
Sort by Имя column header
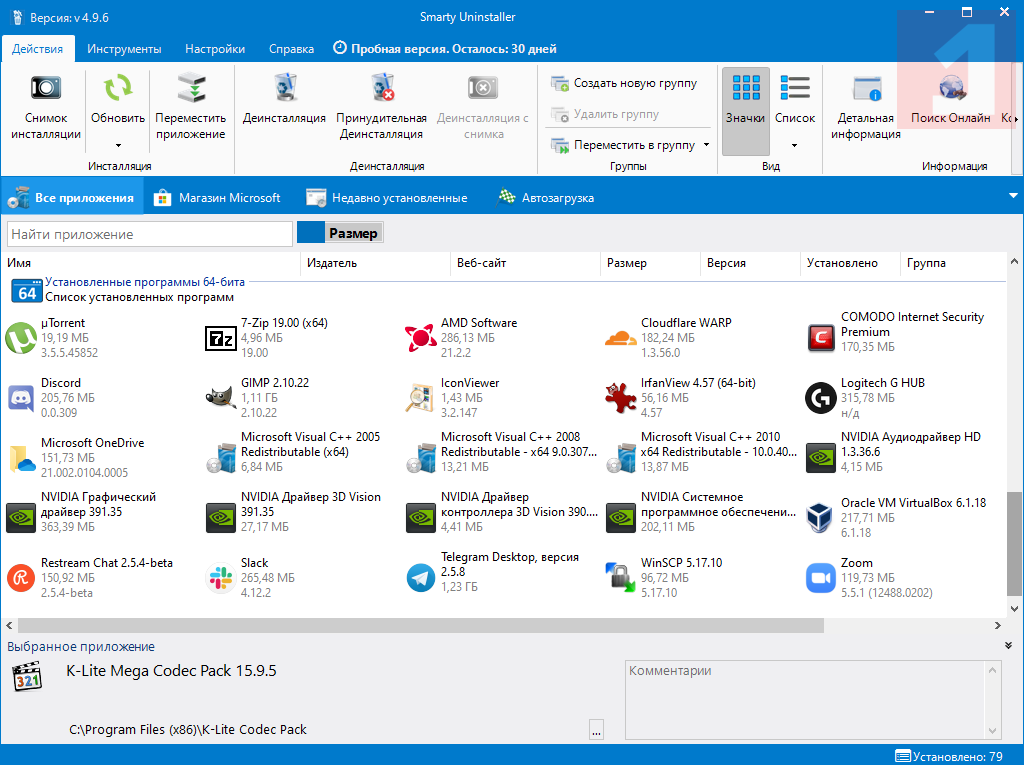click(150, 263)
